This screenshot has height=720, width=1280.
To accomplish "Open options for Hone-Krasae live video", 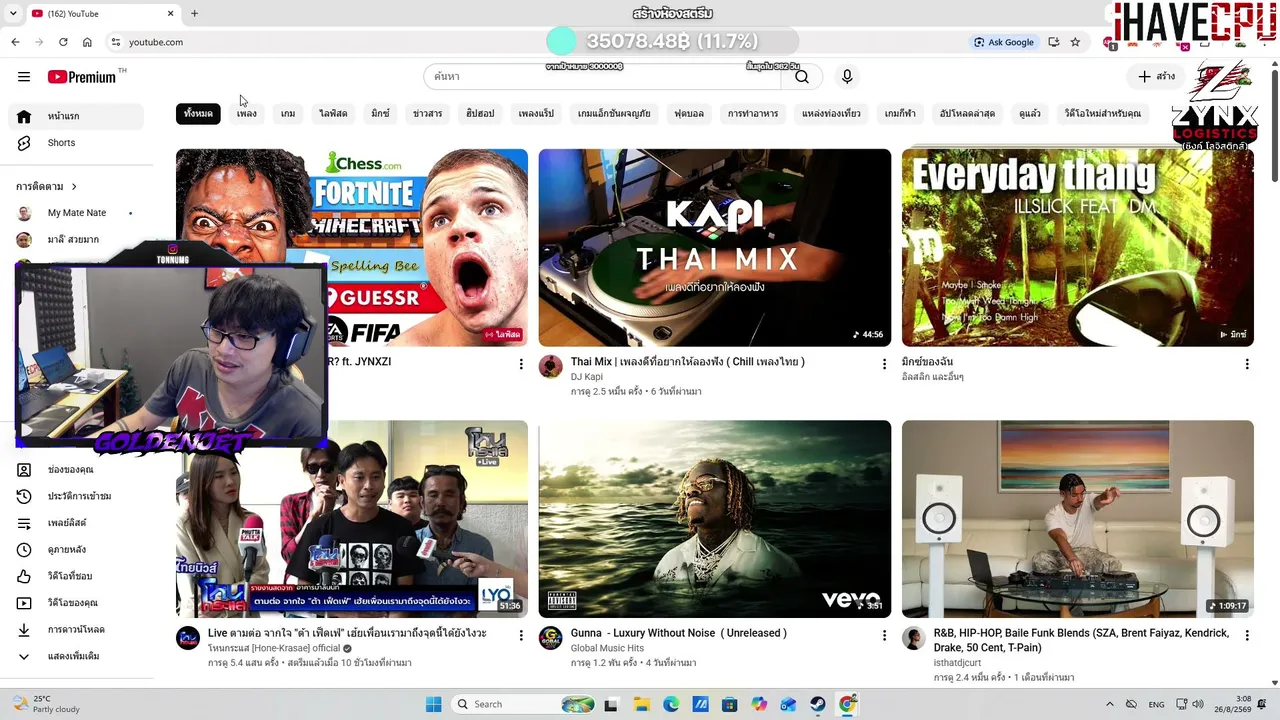I will click(521, 635).
